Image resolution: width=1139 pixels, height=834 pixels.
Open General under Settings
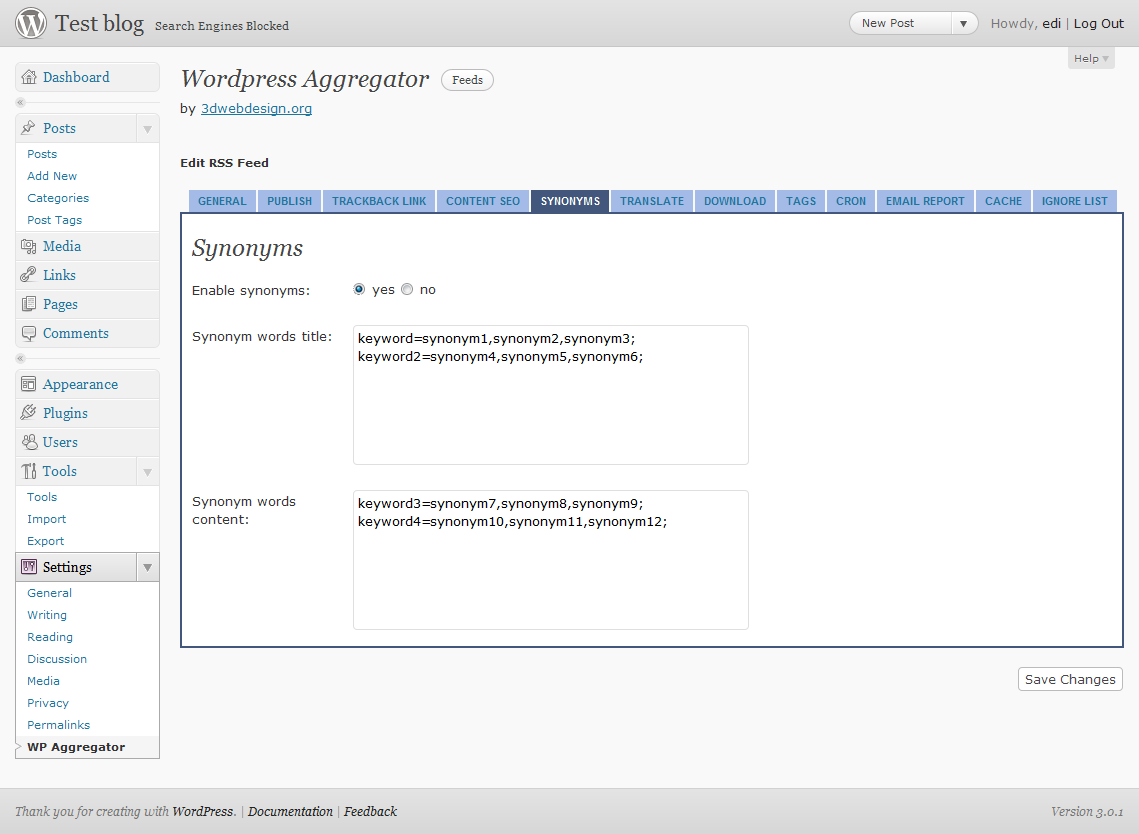click(x=49, y=593)
